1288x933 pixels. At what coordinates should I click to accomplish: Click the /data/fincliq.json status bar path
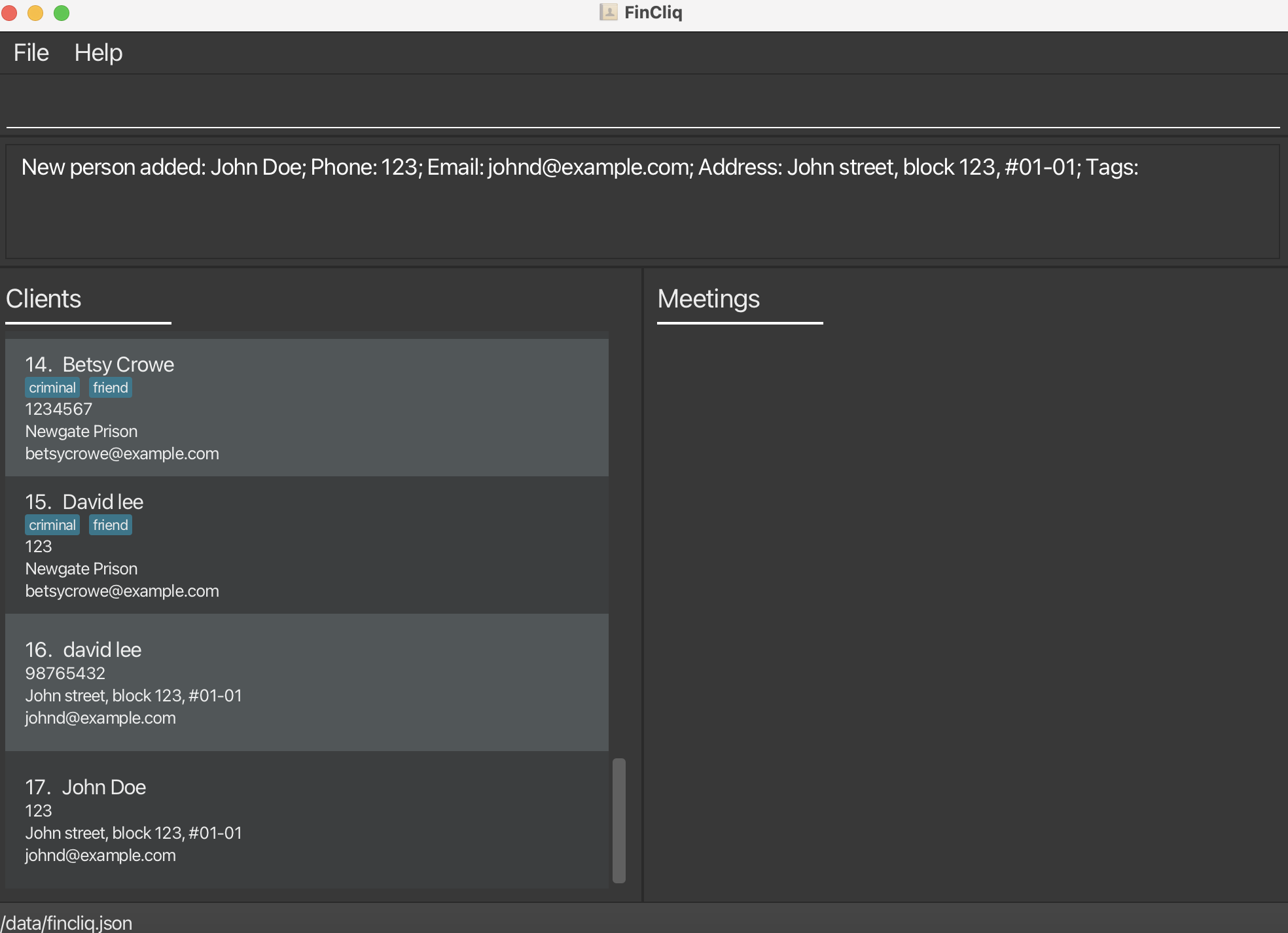[67, 923]
